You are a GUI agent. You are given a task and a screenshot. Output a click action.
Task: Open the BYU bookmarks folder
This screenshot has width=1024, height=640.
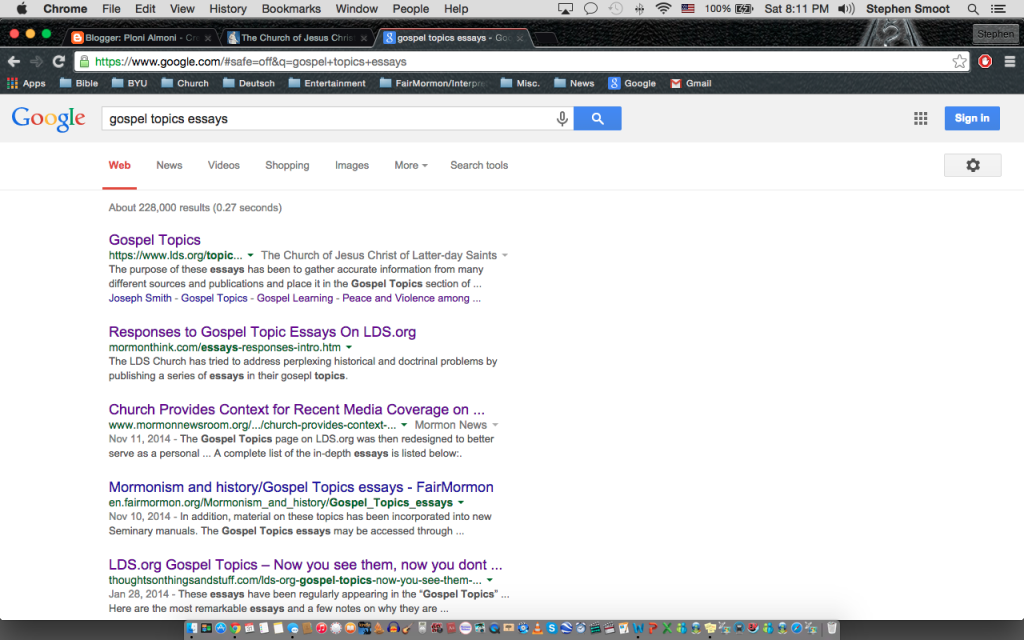point(129,83)
